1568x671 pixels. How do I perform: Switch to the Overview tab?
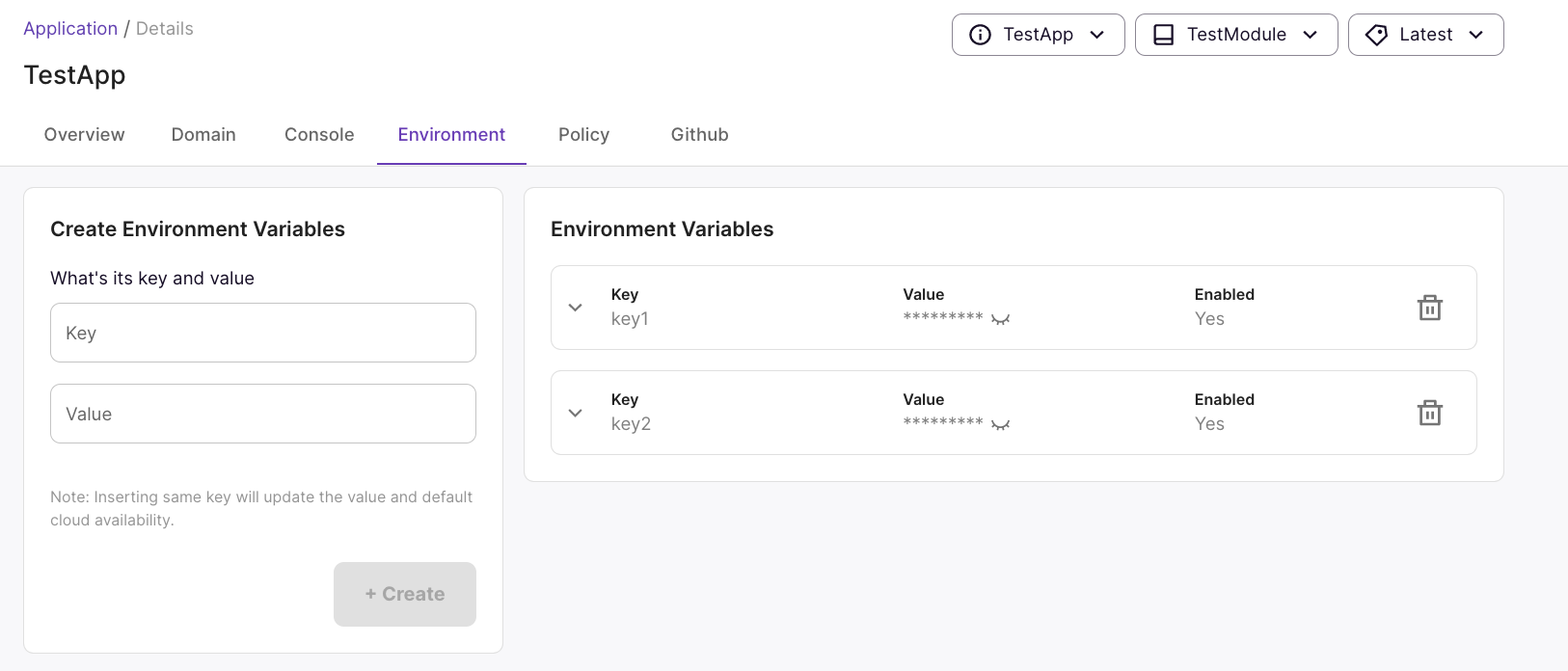click(x=84, y=135)
